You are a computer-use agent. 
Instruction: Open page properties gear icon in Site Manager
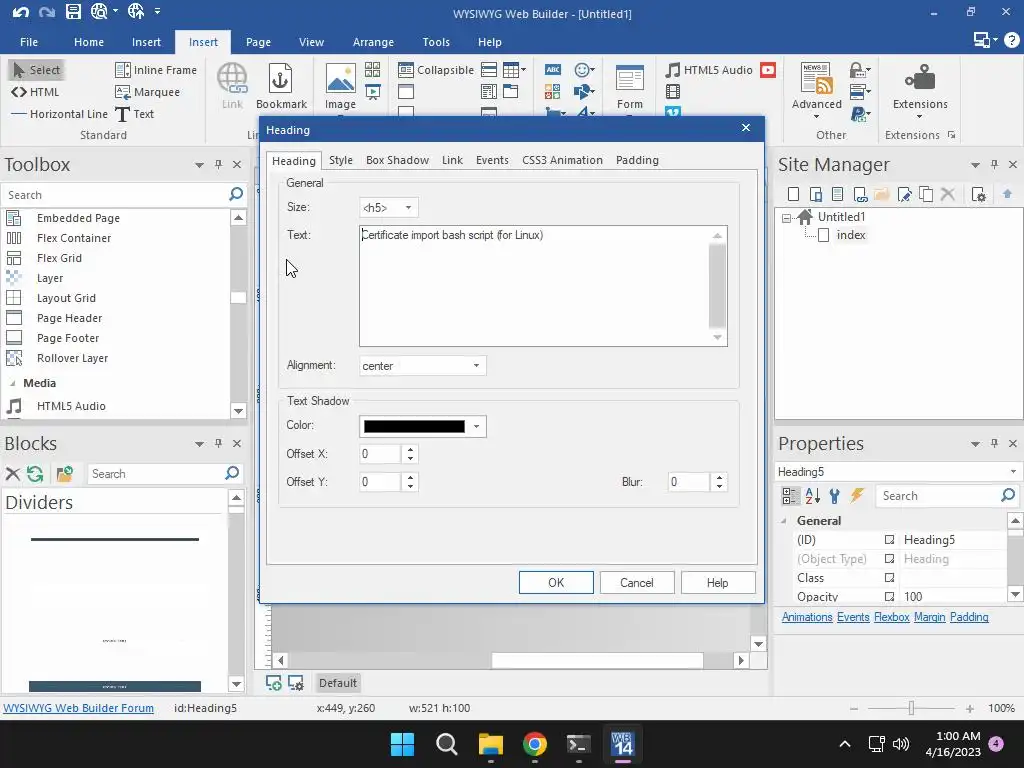point(978,194)
